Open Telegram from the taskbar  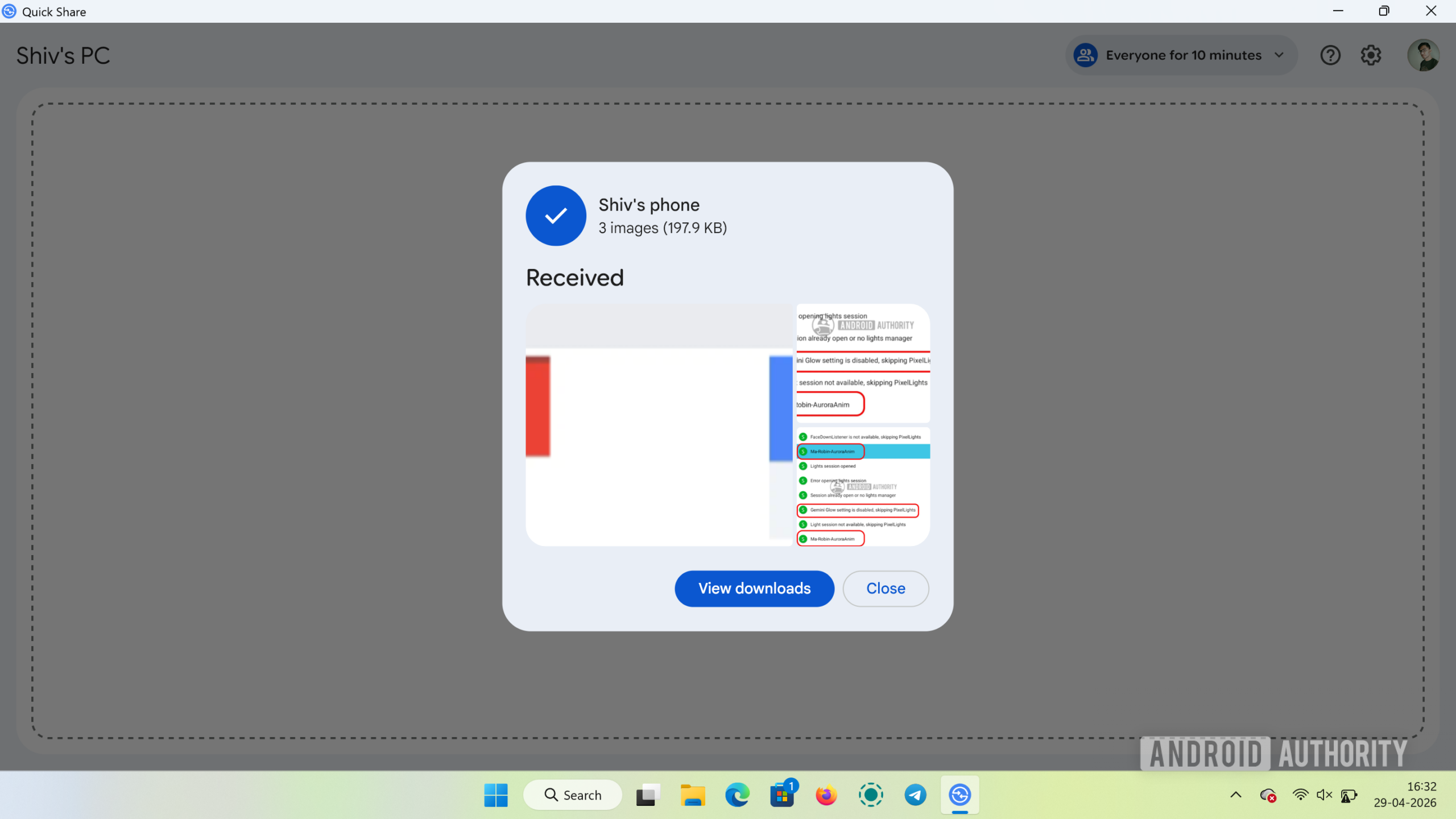[915, 795]
